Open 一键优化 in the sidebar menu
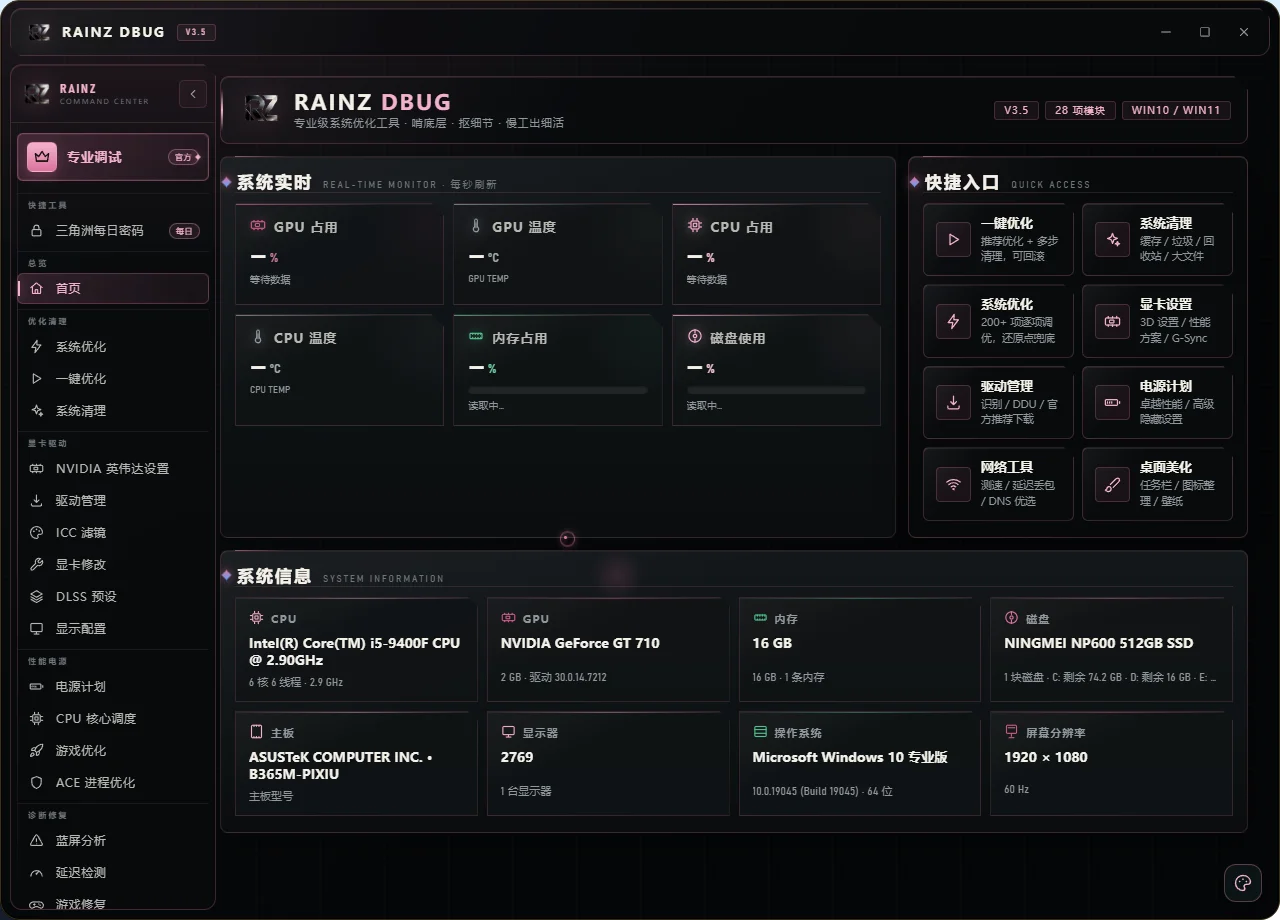The width and height of the screenshot is (1280, 920). 113,378
